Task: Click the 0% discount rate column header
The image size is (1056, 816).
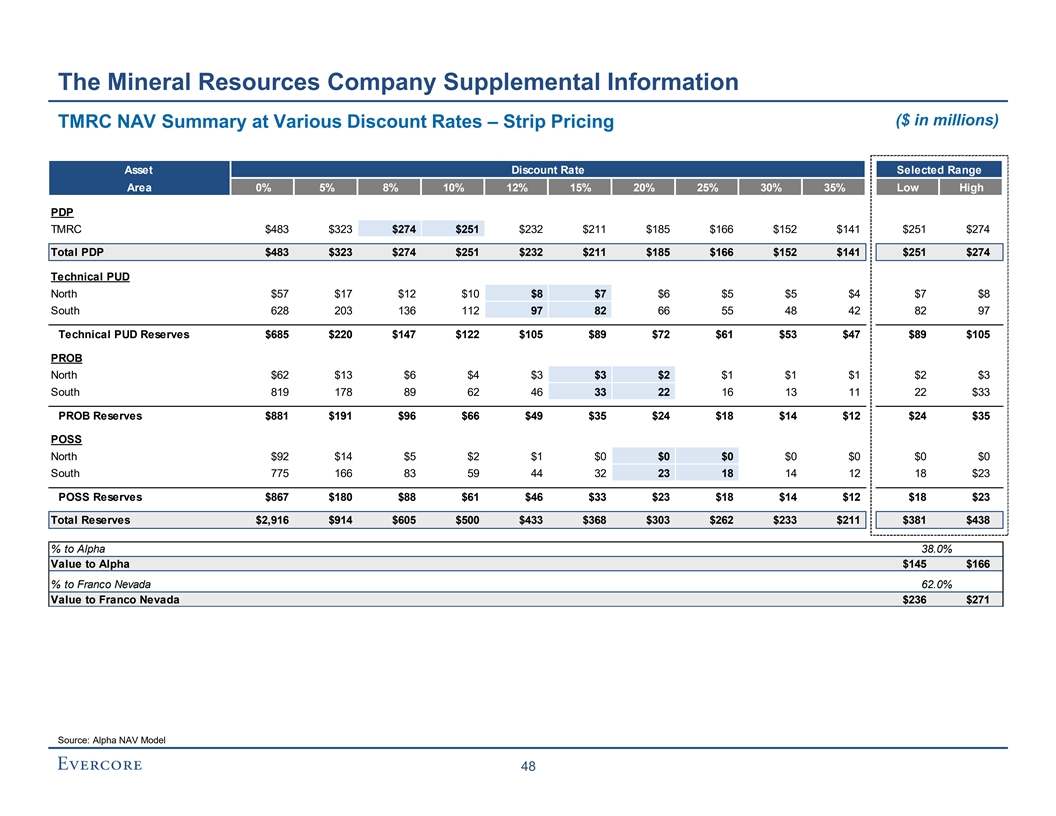Action: [263, 188]
